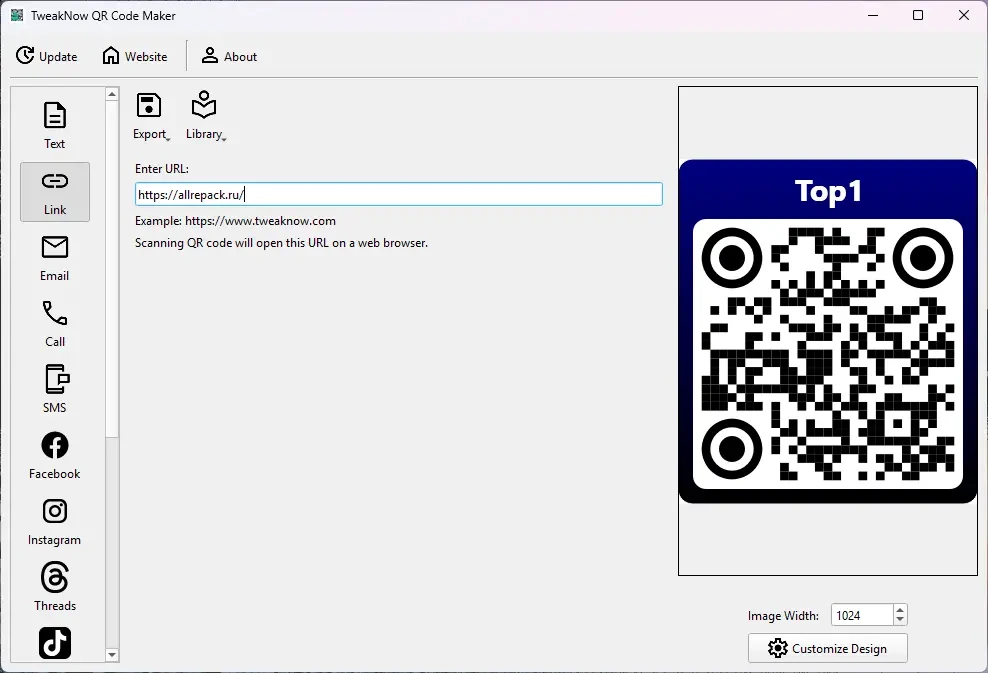Screen dimensions: 988x673
Task: Click the 'Scanning QR code will open' text
Action: [281, 243]
